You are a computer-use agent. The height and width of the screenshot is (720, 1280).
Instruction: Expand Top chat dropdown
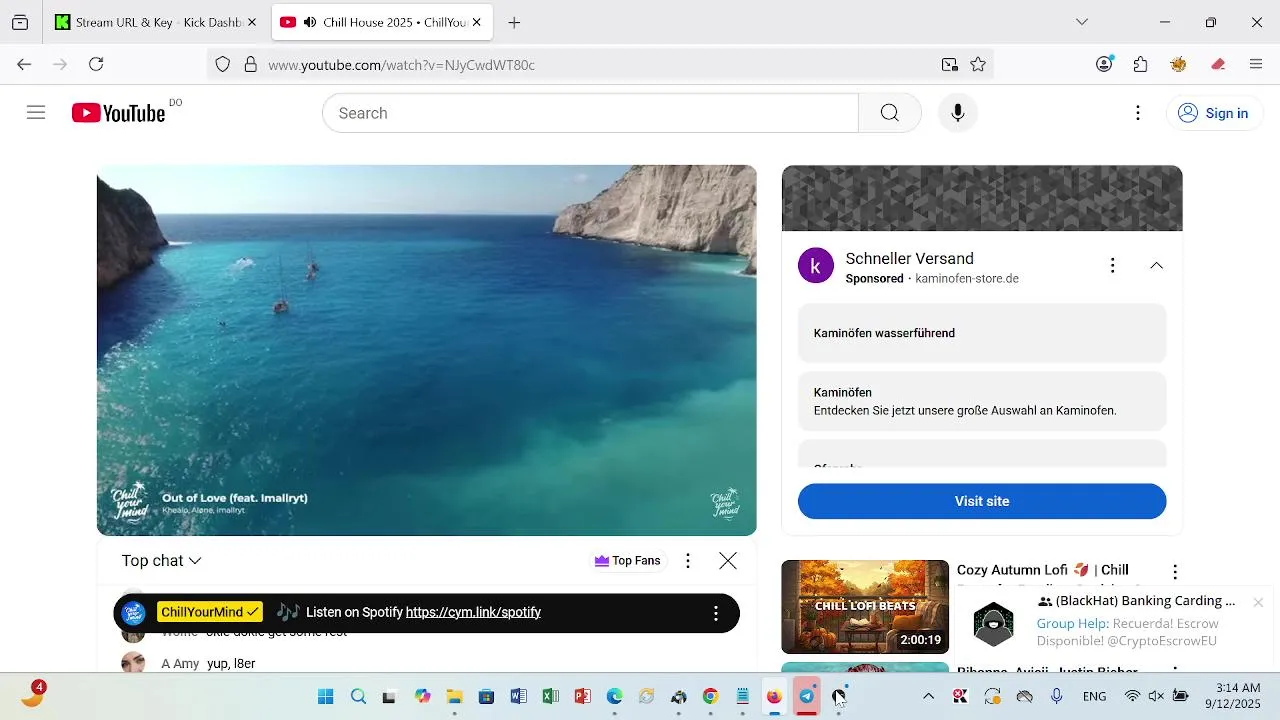[161, 561]
